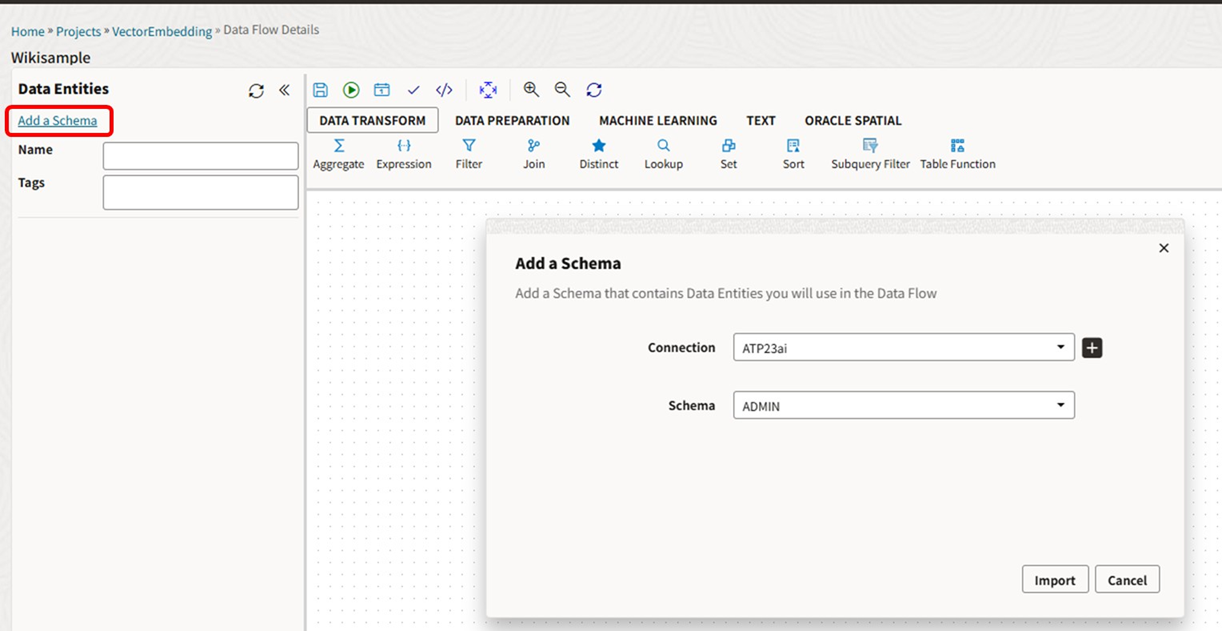Switch to the Text tab
This screenshot has width=1222, height=631.
761,120
